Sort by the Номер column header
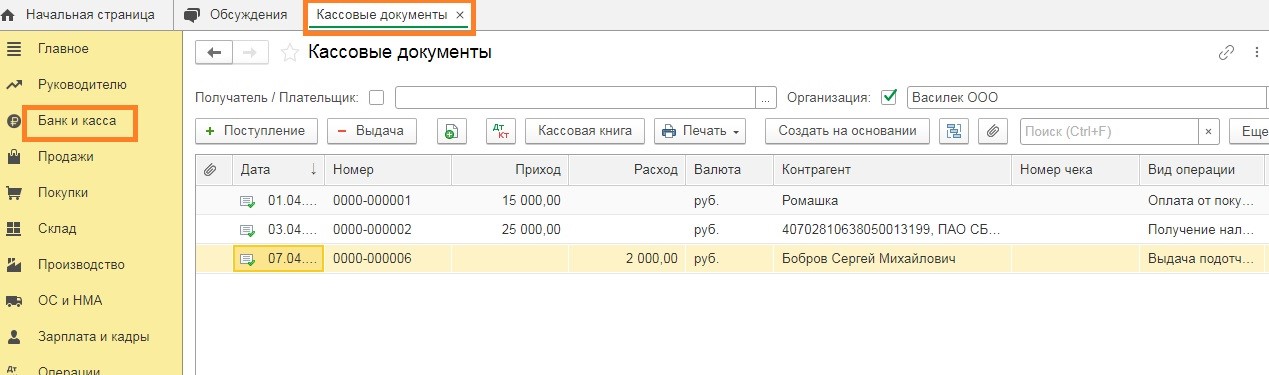Image resolution: width=1269 pixels, height=375 pixels. point(388,170)
